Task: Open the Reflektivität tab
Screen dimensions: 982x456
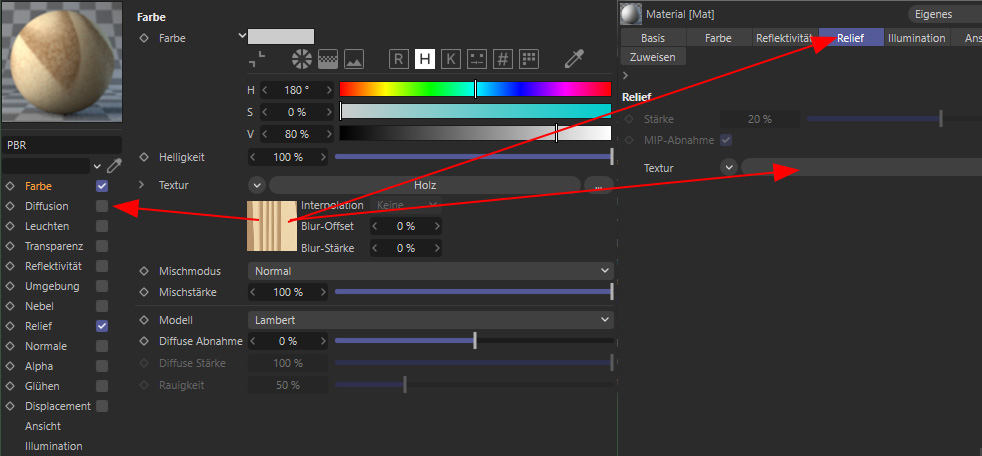Action: [784, 38]
